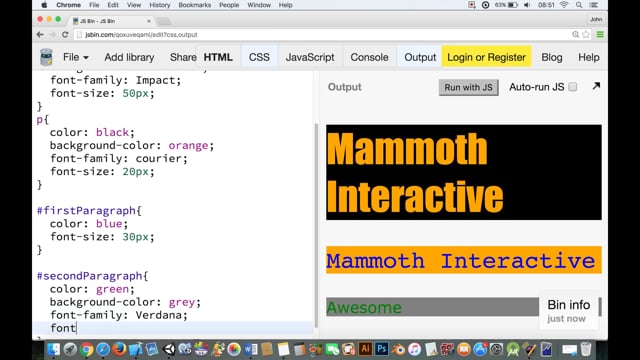Click the Run with JS button
The image size is (640, 360).
(x=468, y=87)
